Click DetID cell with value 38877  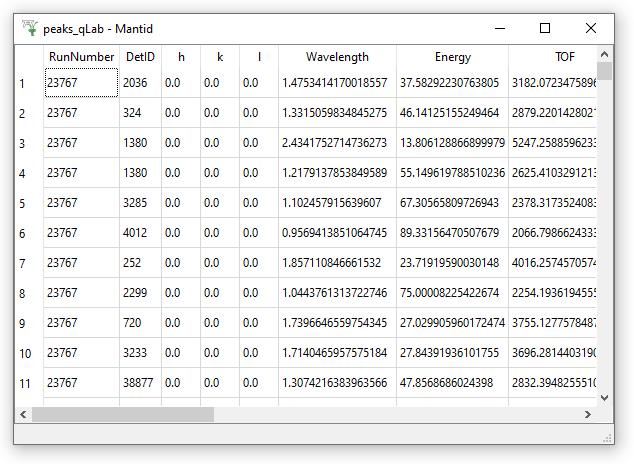[140, 383]
